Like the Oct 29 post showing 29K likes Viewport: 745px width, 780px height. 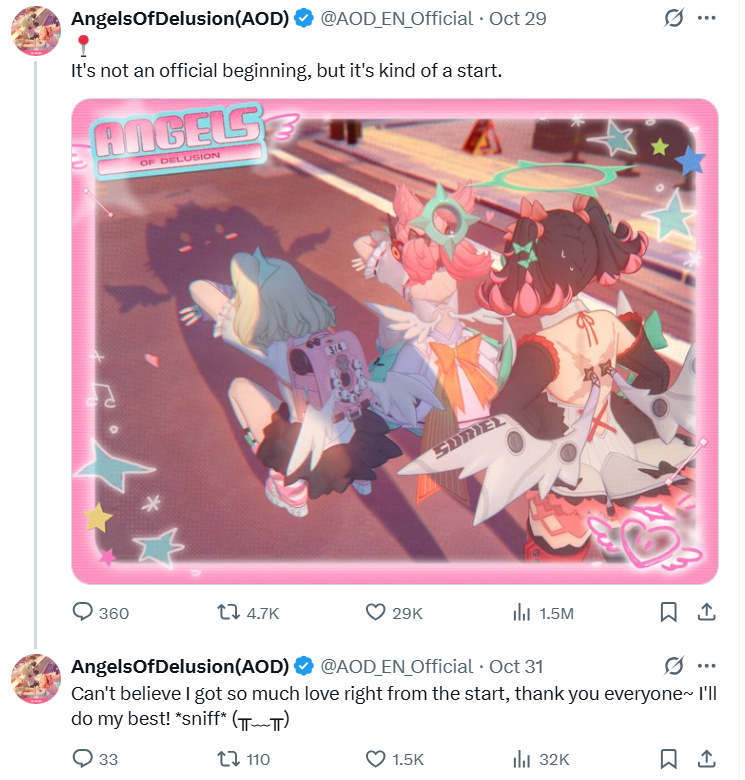394,612
